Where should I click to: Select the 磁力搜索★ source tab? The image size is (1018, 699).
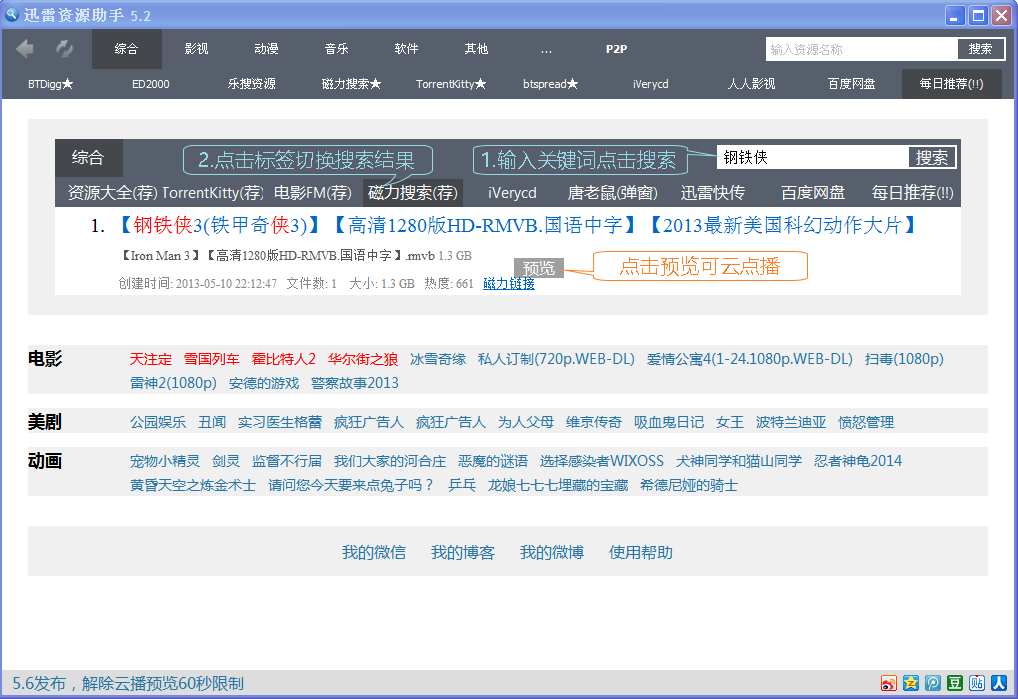point(351,84)
